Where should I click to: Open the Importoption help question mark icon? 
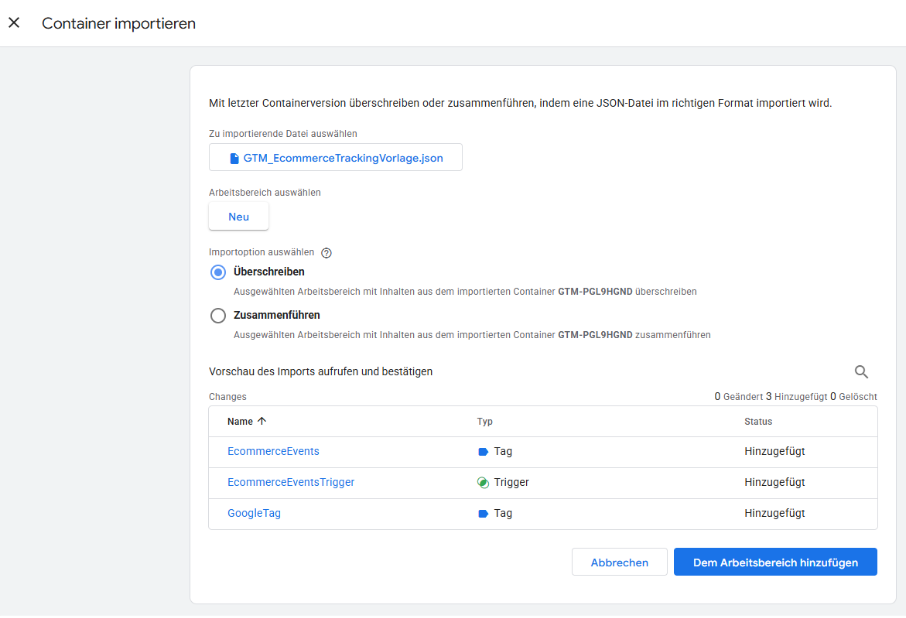(326, 253)
